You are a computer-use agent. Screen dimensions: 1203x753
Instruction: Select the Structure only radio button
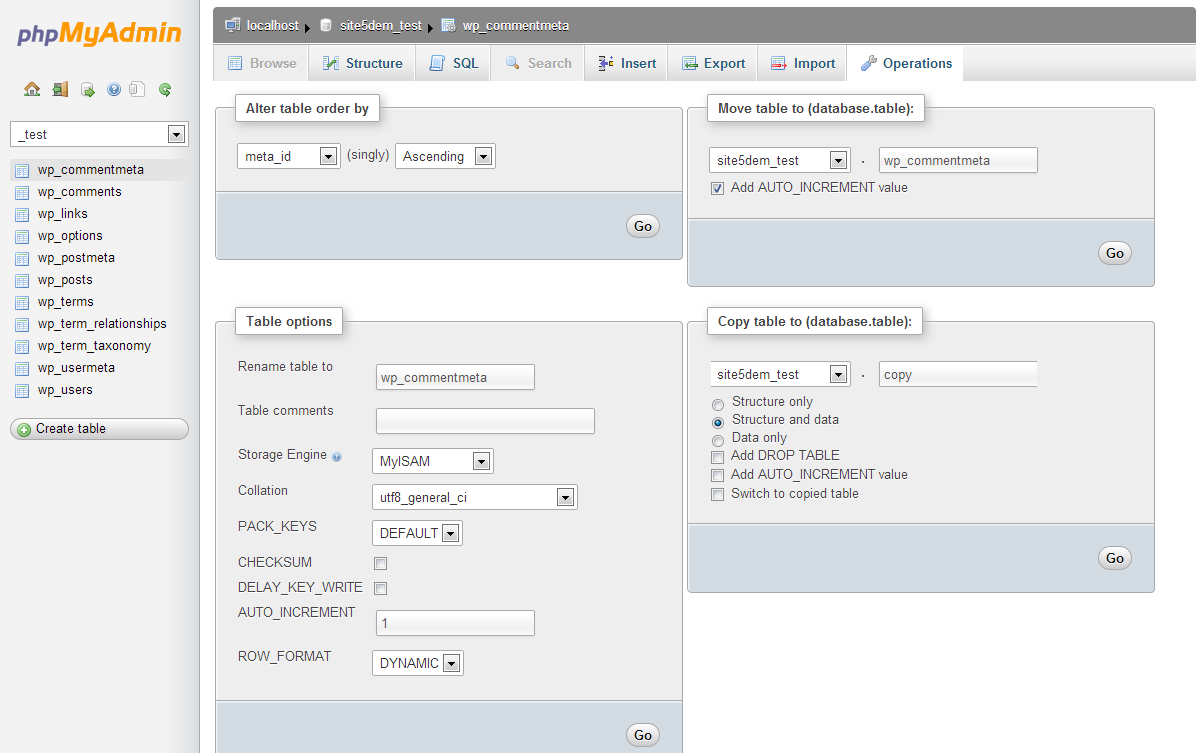(717, 404)
